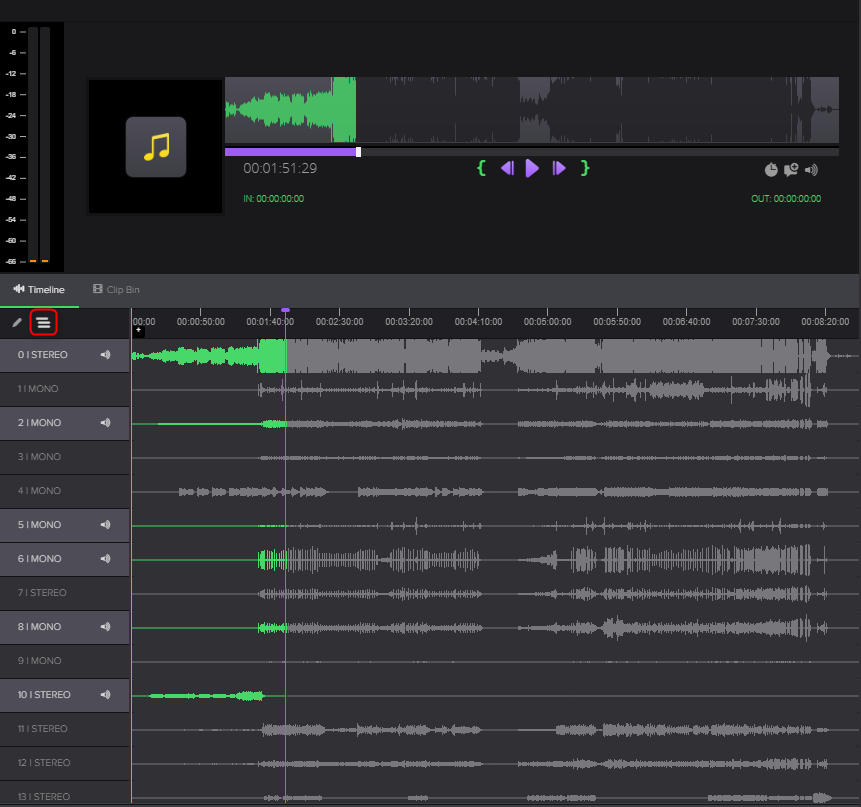The height and width of the screenshot is (807, 861).
Task: Click the 4 MONO track label
Action: pos(40,491)
